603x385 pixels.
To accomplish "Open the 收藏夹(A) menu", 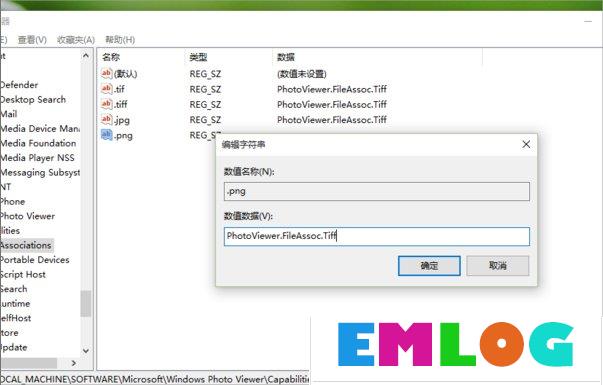I will [76, 40].
